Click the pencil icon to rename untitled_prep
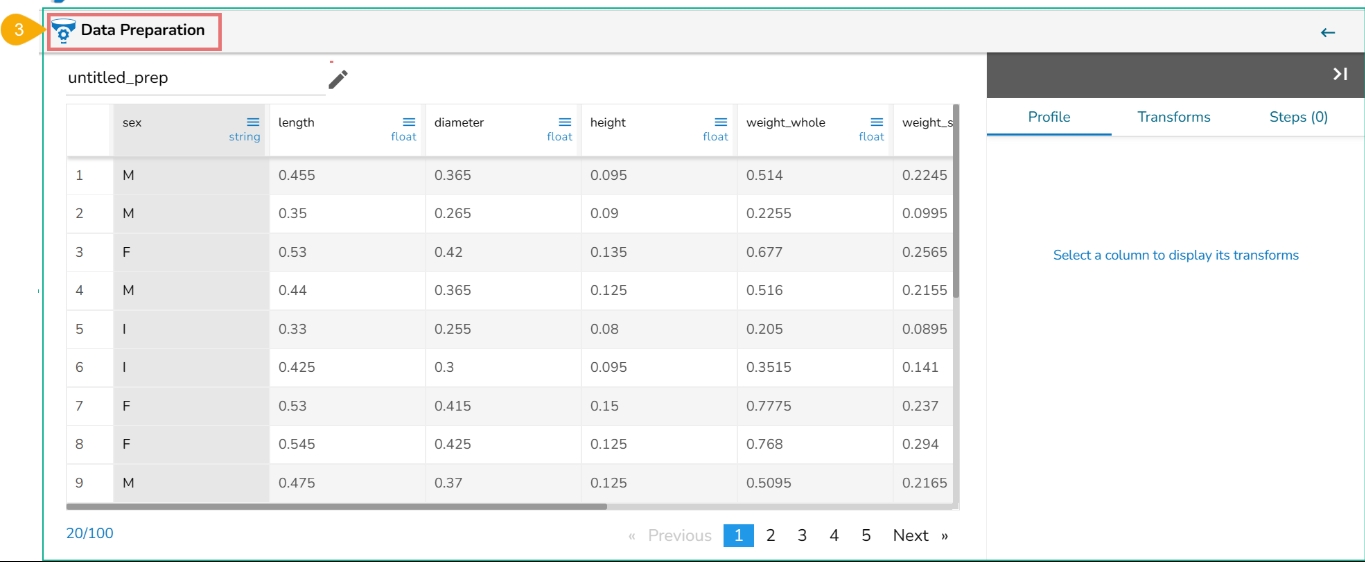Screen dimensions: 1365x562 338,79
